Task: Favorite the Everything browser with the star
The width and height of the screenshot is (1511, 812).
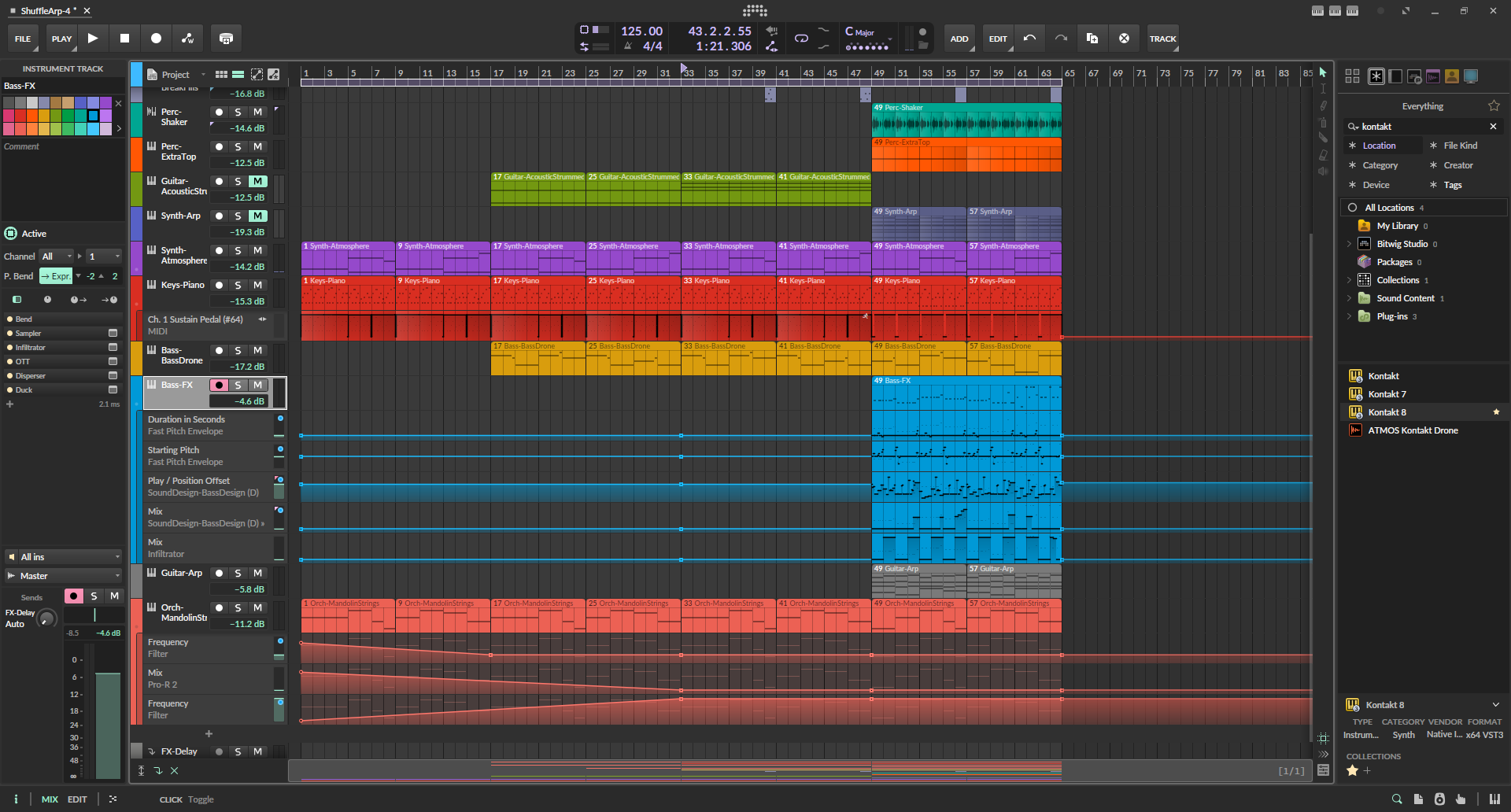Action: pos(1494,105)
